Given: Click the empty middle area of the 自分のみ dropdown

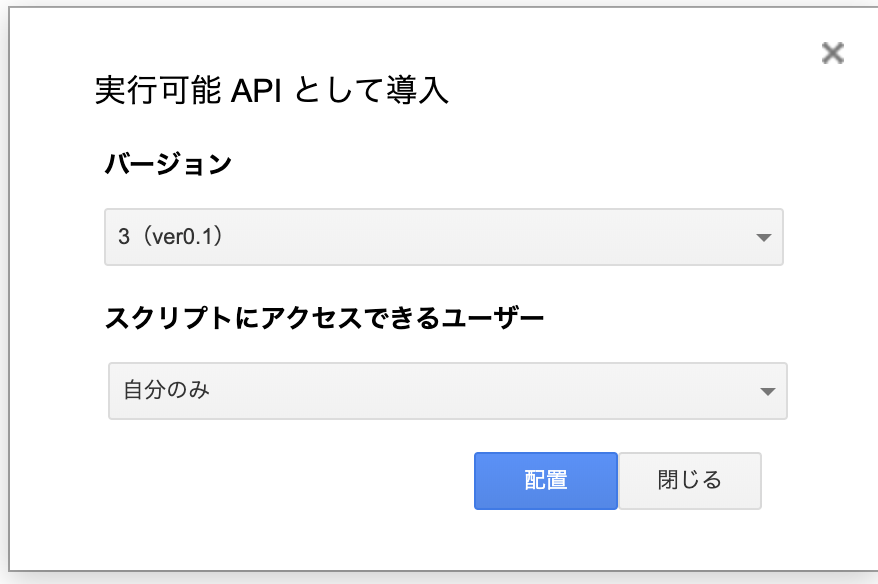Looking at the screenshot, I should pyautogui.click(x=484, y=391).
